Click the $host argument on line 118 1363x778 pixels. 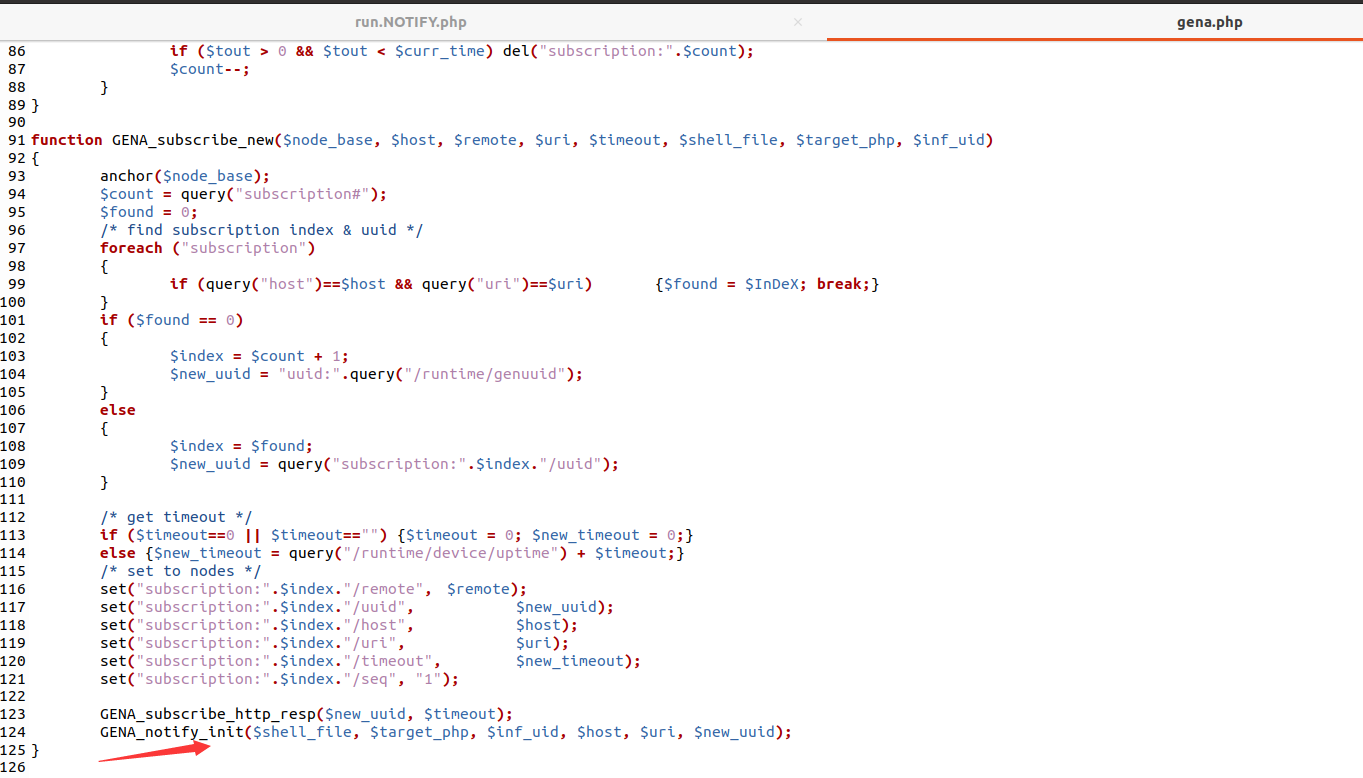pyautogui.click(x=538, y=625)
